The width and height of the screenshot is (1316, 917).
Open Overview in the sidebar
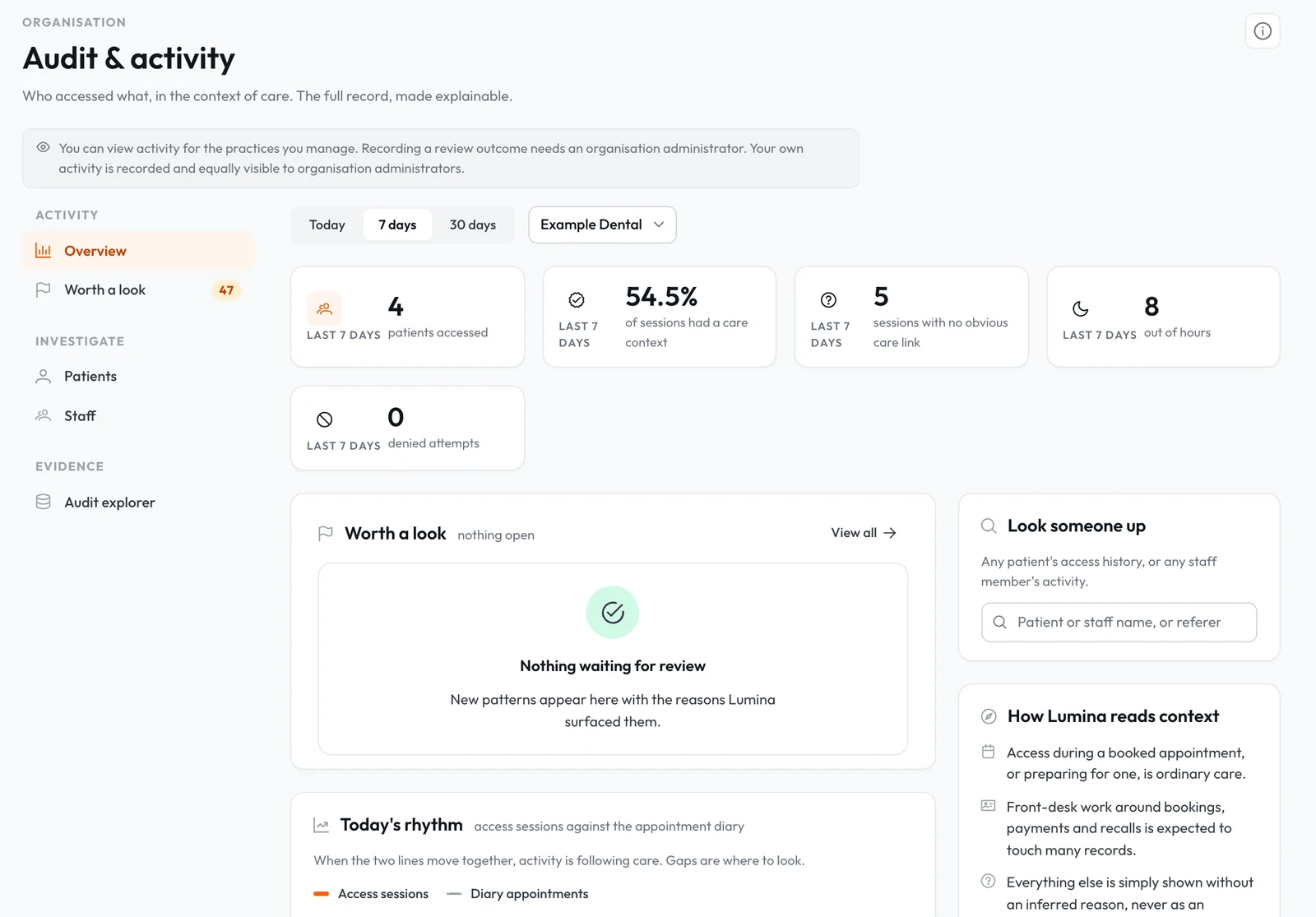click(x=138, y=251)
